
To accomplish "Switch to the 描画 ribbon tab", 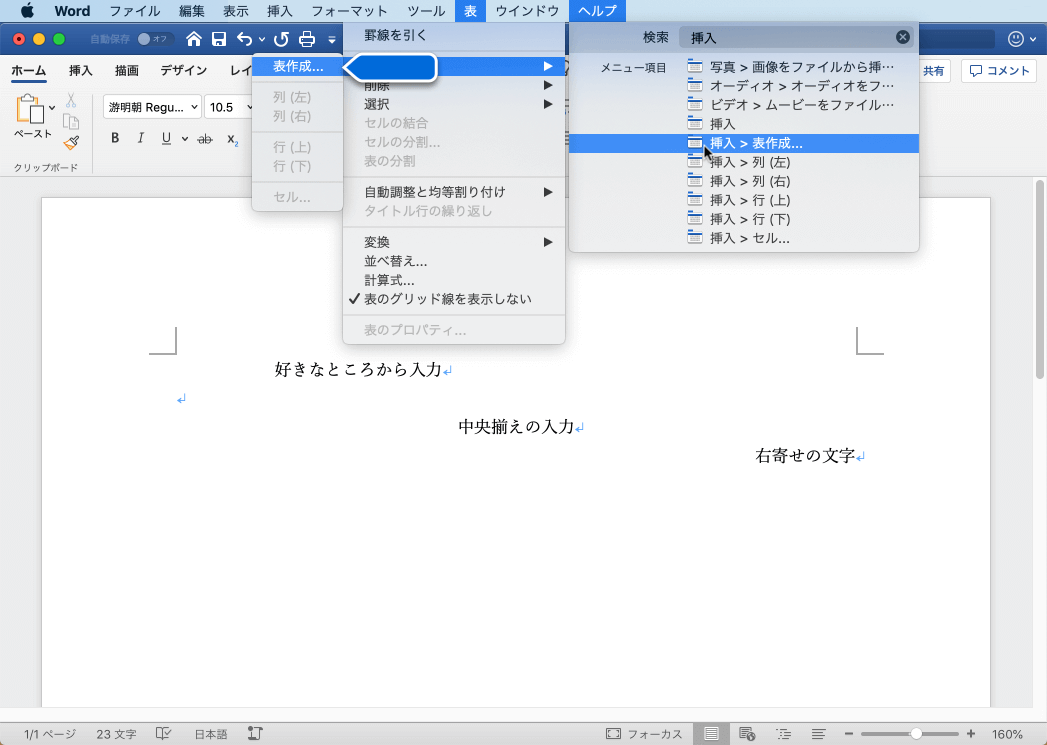I will 127,70.
